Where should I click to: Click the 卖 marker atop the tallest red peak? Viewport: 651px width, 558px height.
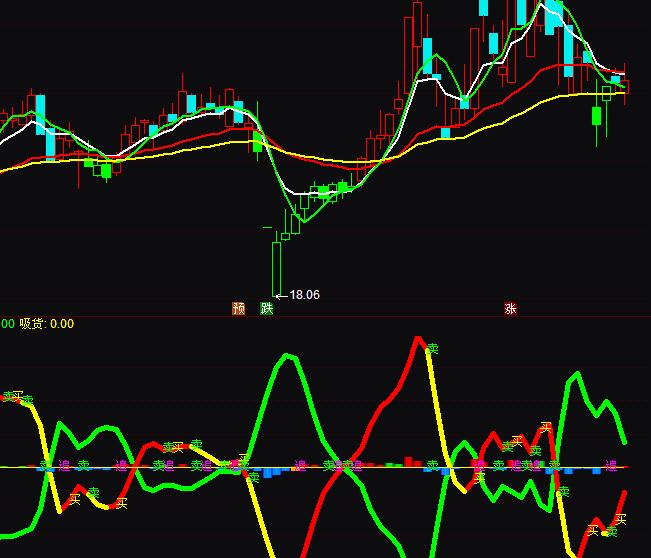432,349
